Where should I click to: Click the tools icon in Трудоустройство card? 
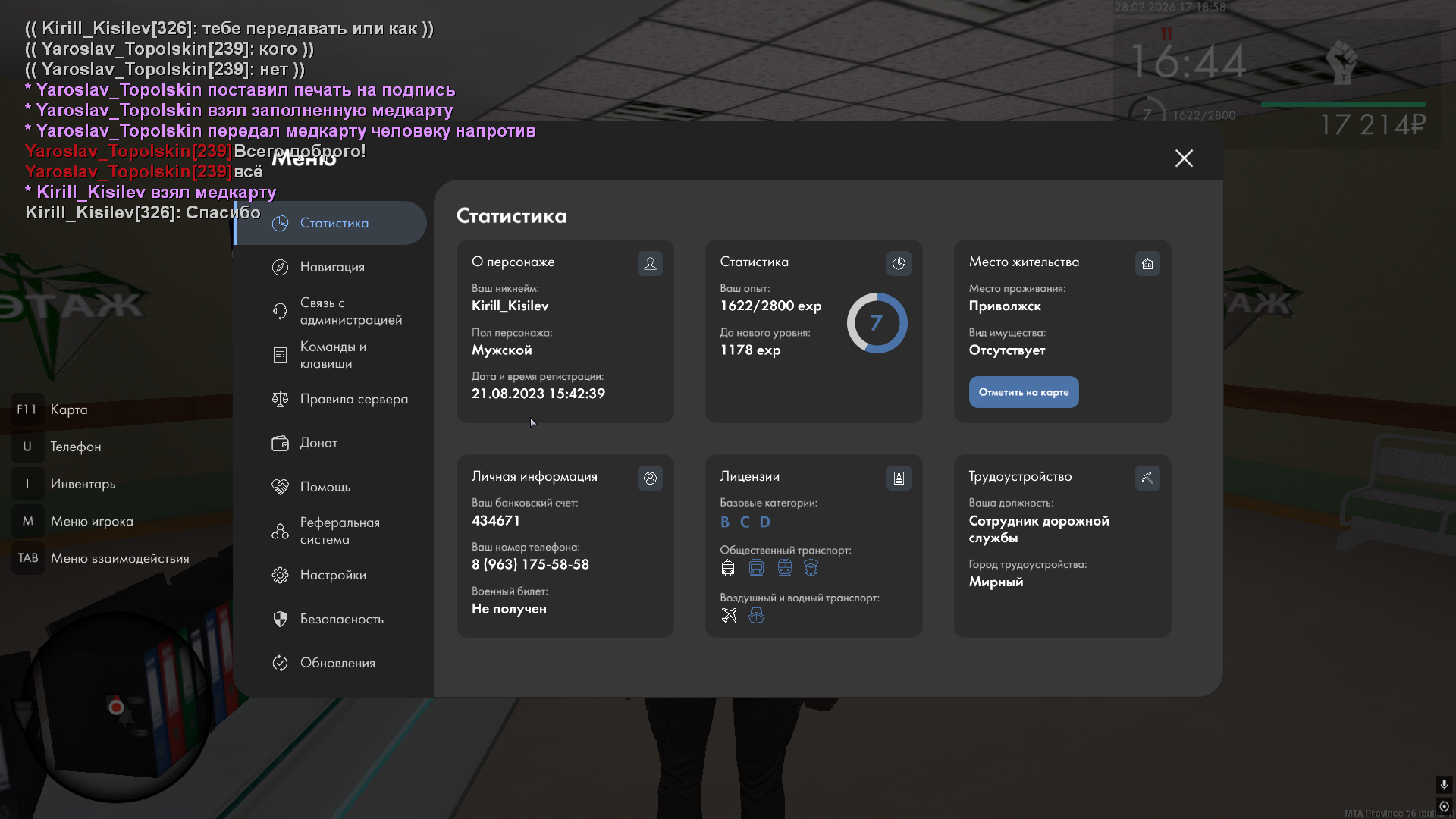click(x=1147, y=479)
